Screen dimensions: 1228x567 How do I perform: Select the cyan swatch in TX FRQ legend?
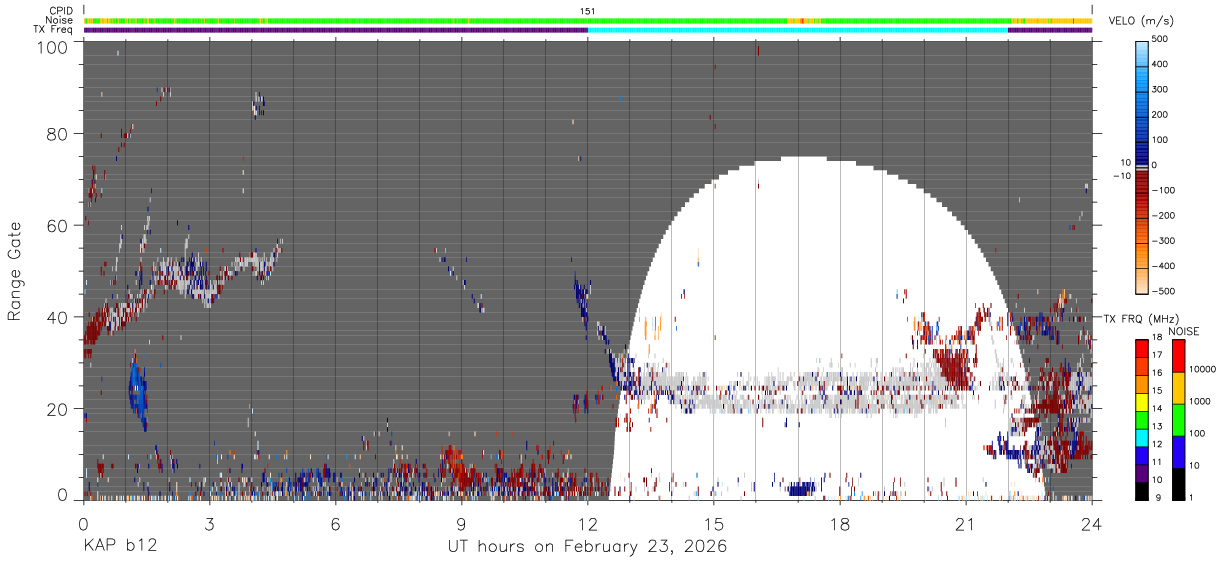(x=1141, y=437)
